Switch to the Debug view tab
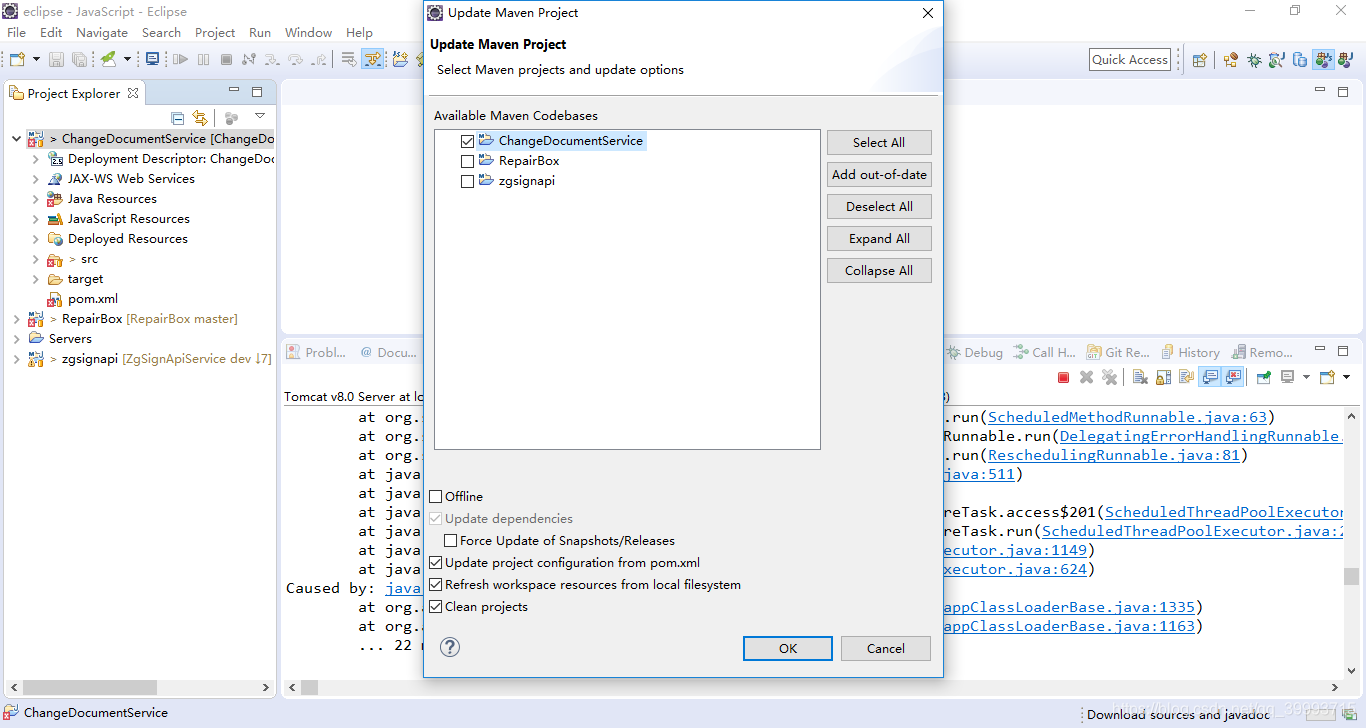The image size is (1366, 728). [974, 352]
